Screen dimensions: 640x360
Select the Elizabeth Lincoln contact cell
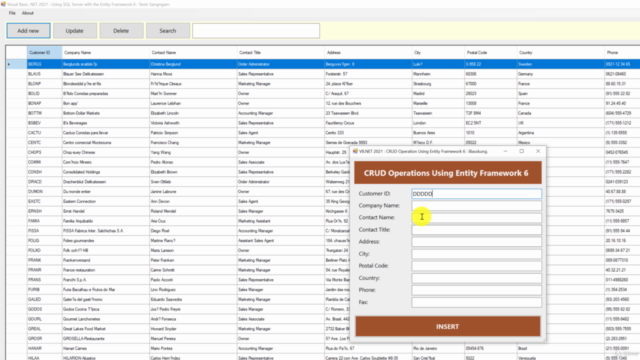193,113
